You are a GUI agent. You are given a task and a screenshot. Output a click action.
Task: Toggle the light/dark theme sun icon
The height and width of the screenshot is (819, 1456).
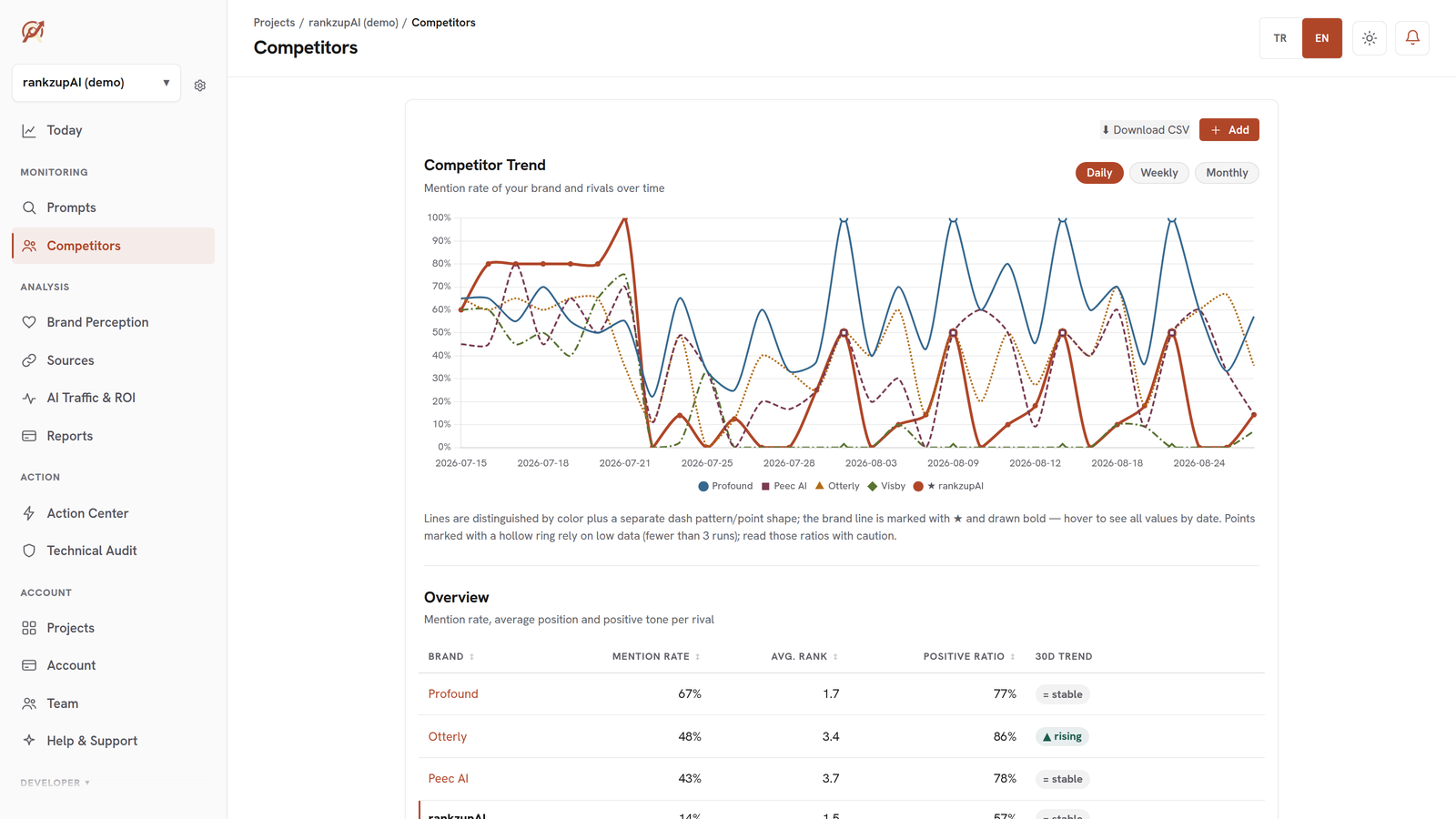[x=1370, y=38]
